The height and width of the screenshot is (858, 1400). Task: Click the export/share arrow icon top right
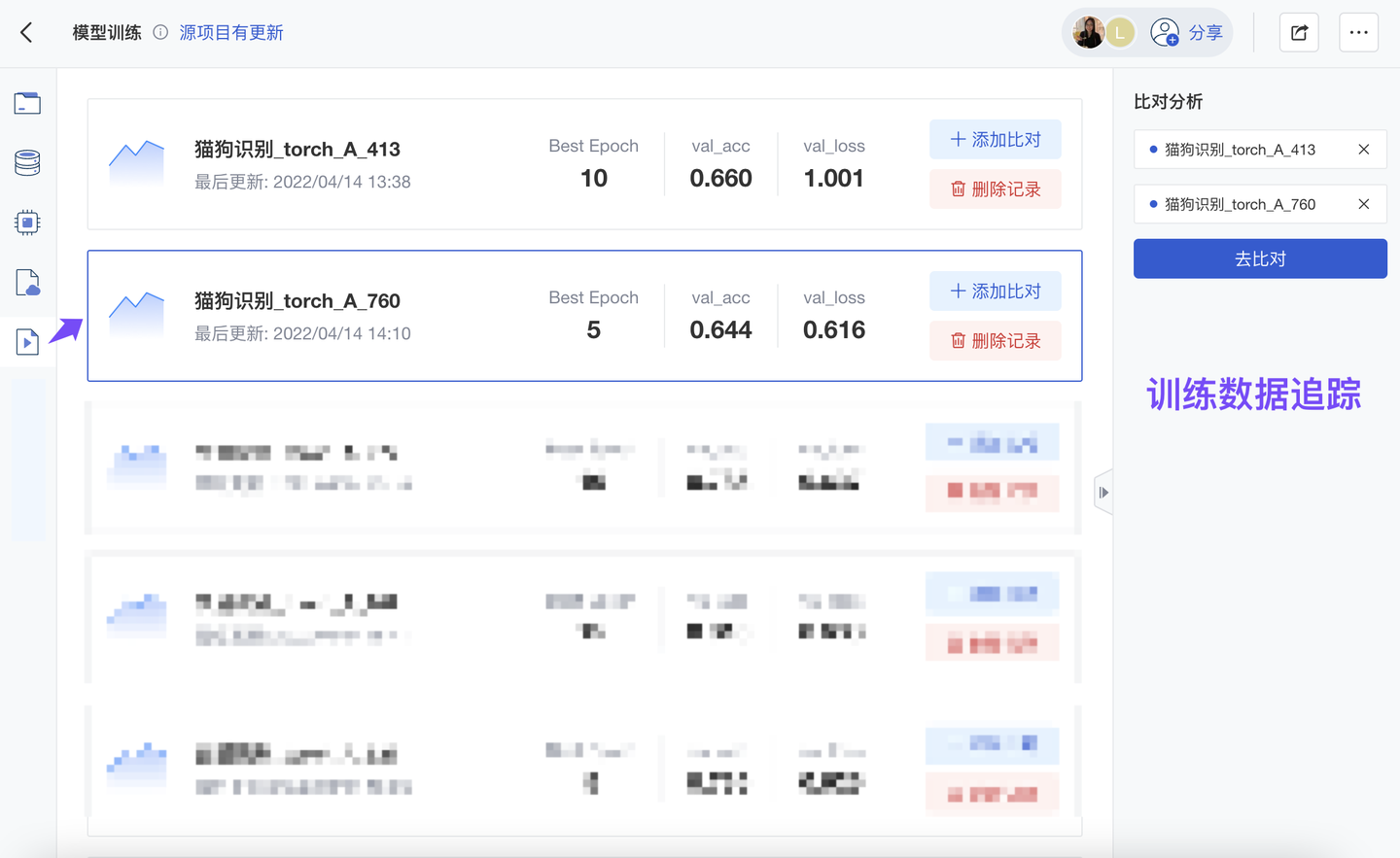[1299, 32]
